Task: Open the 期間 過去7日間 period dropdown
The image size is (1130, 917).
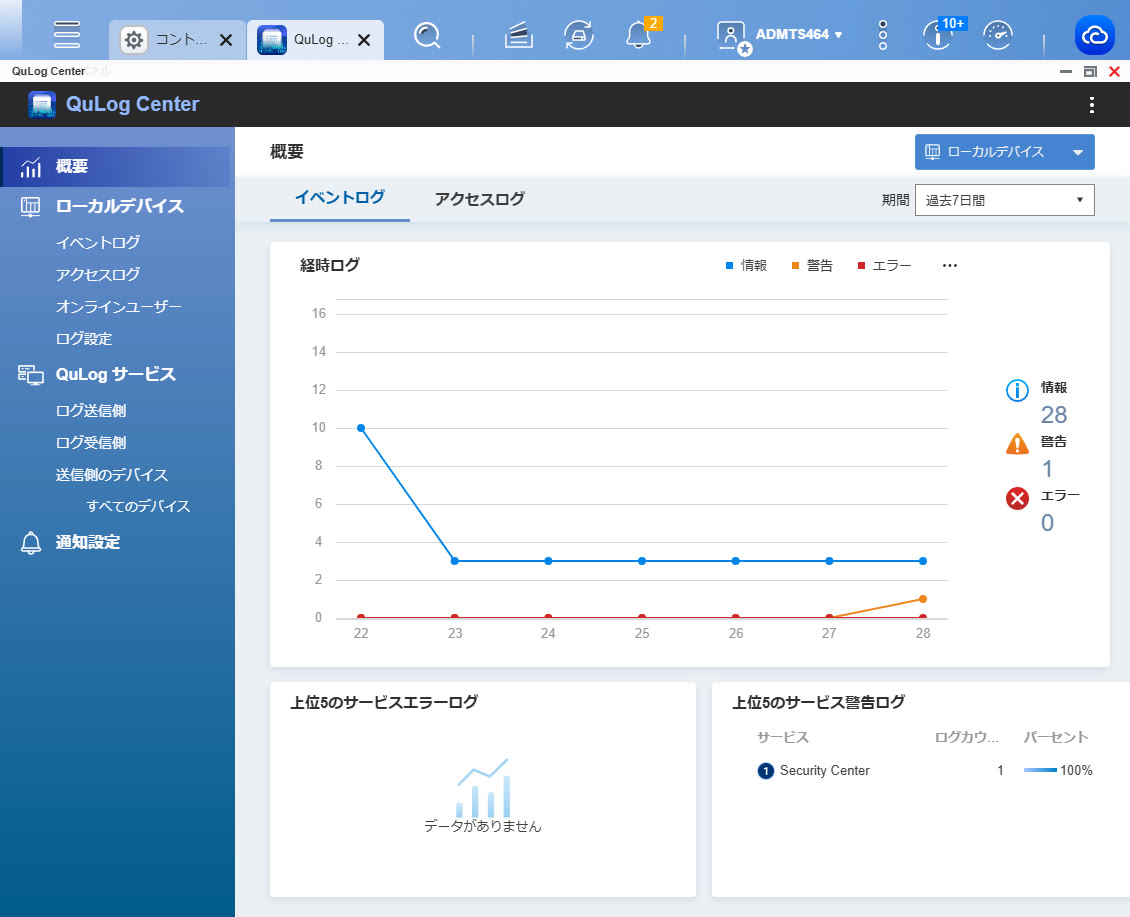Action: 1005,200
